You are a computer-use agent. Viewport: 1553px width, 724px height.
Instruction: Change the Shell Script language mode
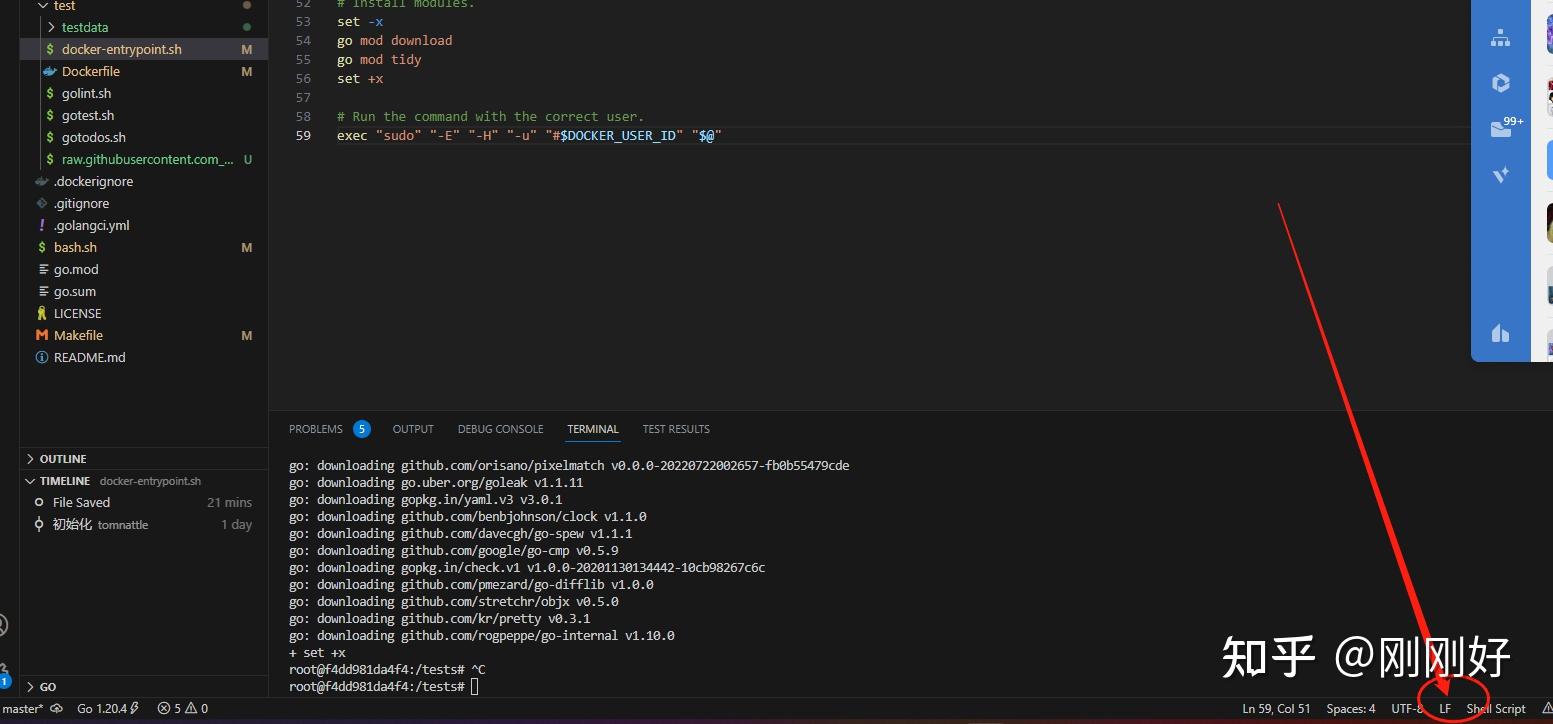[1497, 708]
